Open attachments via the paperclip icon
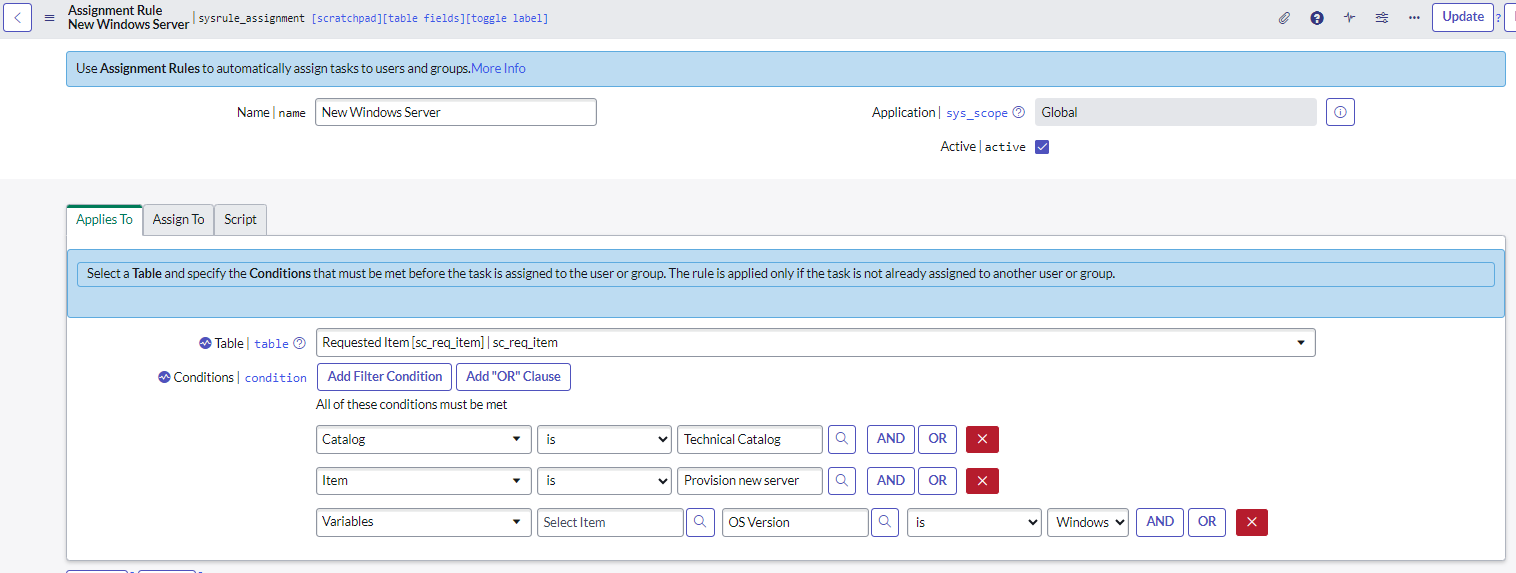1516x573 pixels. 1285,18
